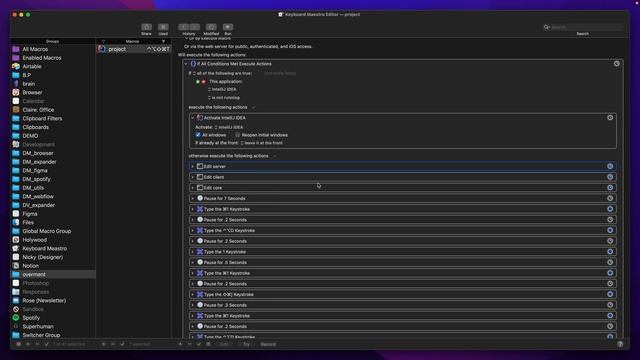Open the 'is not running' condition dropdown

click(x=224, y=98)
